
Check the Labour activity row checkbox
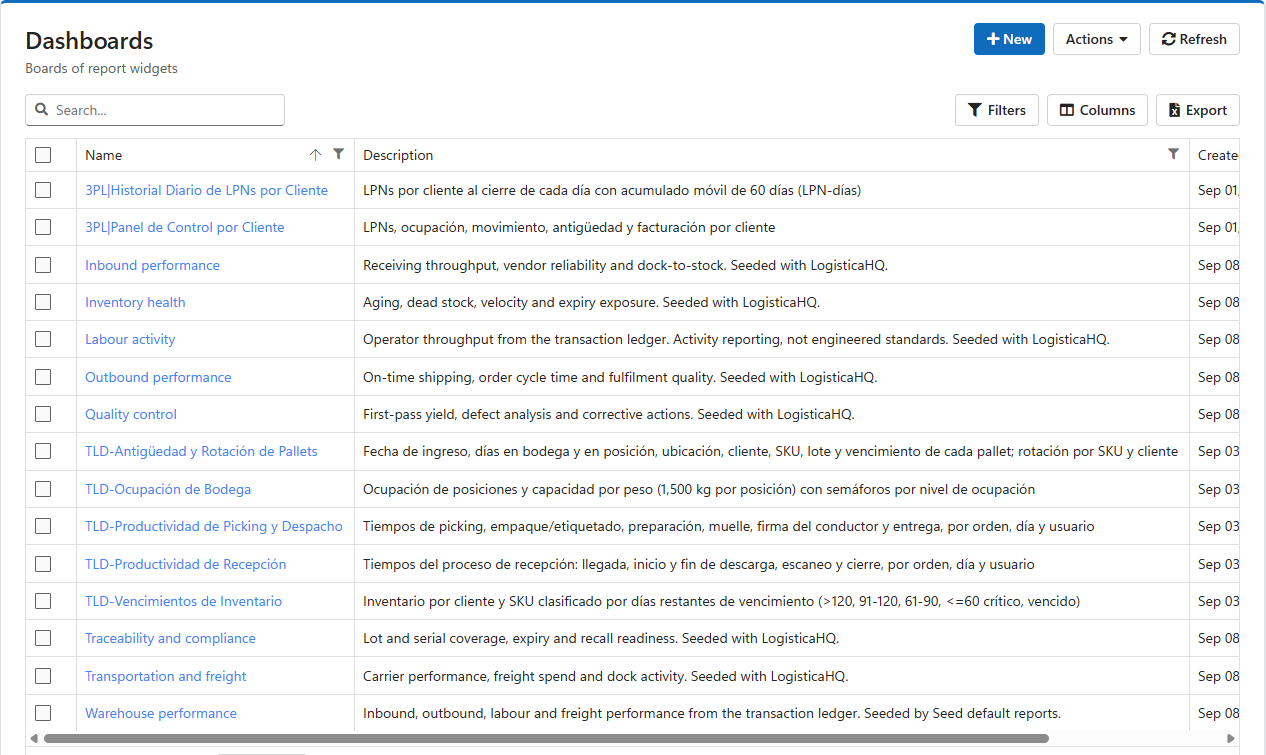(x=43, y=339)
